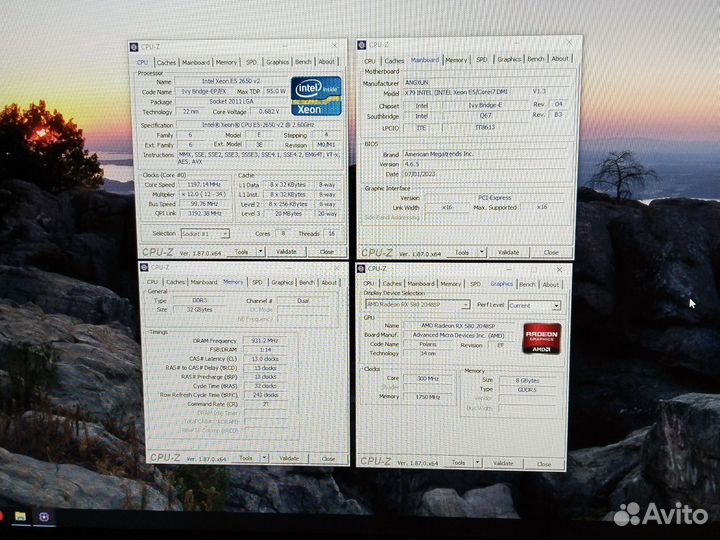The height and width of the screenshot is (540, 720).
Task: Click Validate button in the Memory window
Action: (289, 458)
